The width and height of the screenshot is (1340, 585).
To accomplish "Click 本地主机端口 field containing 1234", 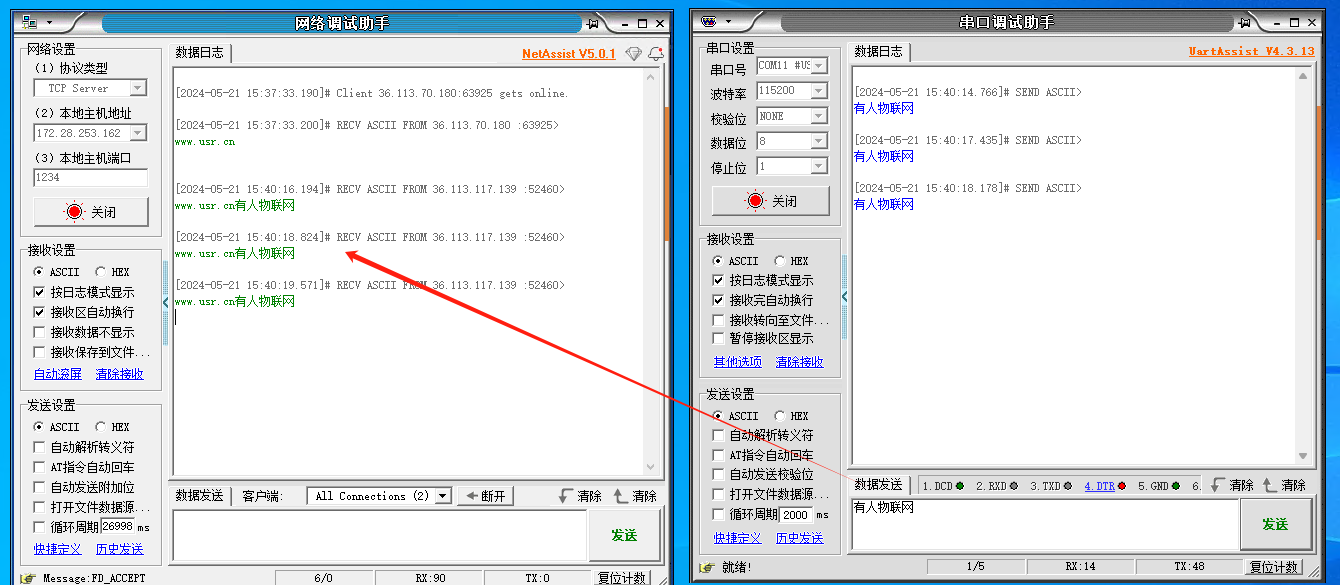I will click(x=91, y=178).
